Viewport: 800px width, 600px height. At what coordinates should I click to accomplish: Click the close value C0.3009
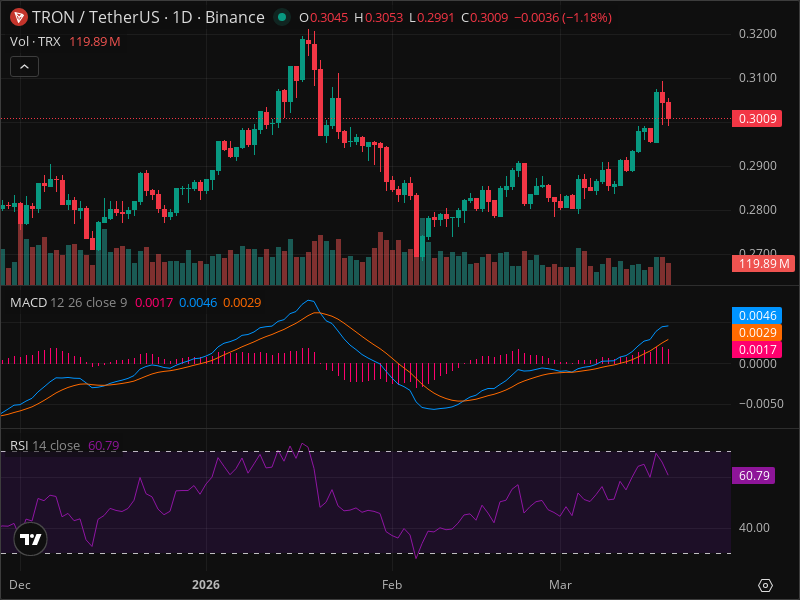pyautogui.click(x=485, y=18)
